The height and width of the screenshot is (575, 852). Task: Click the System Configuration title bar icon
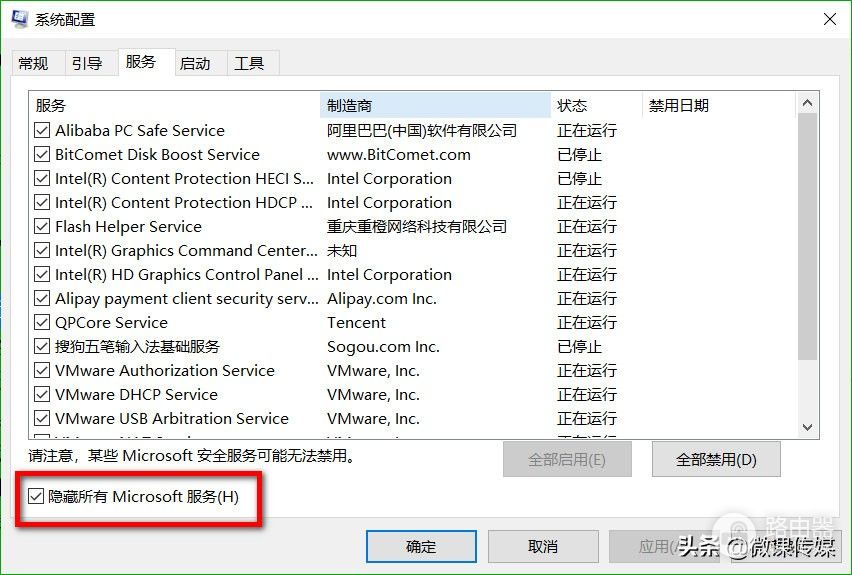click(20, 19)
